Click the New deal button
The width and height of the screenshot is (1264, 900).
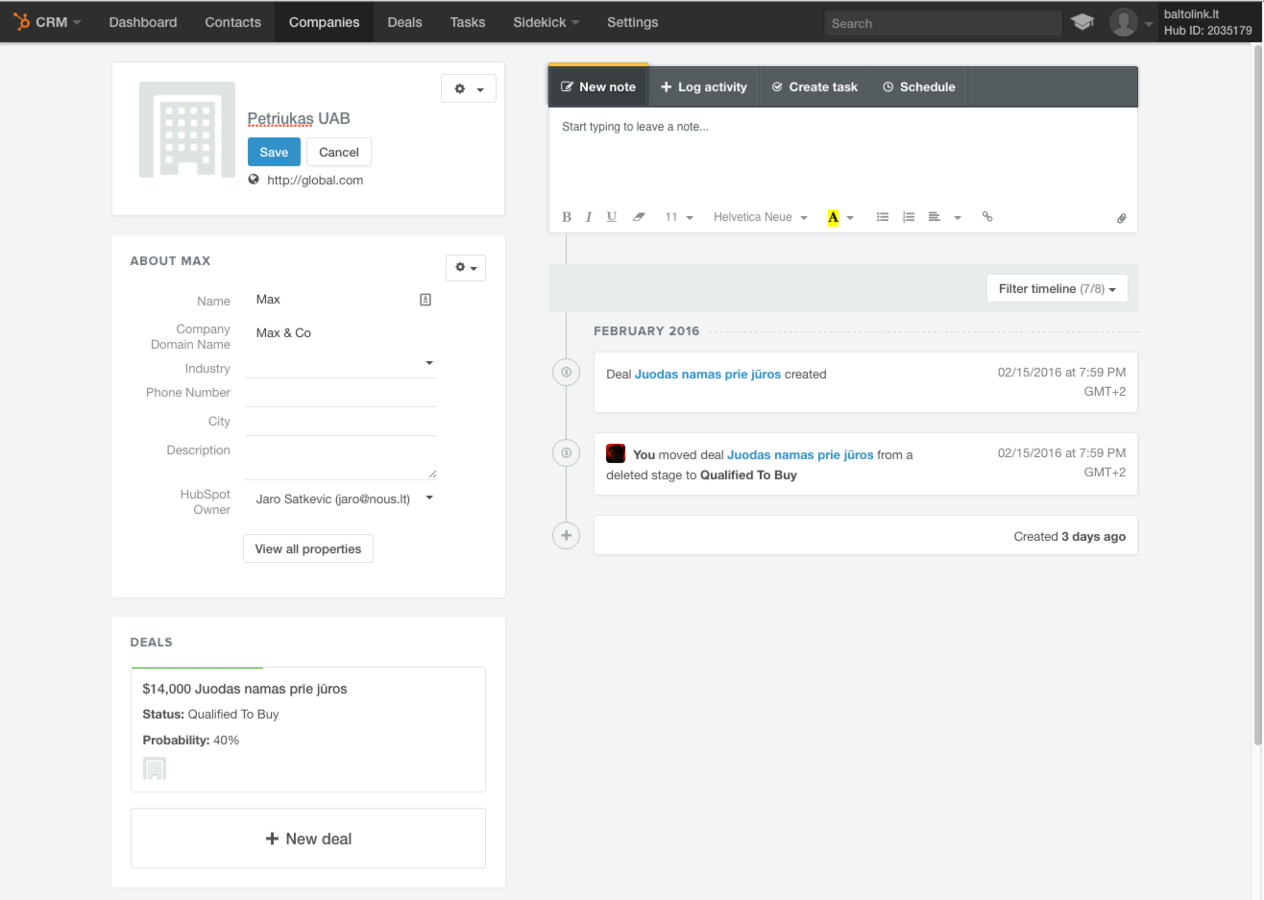coord(308,838)
